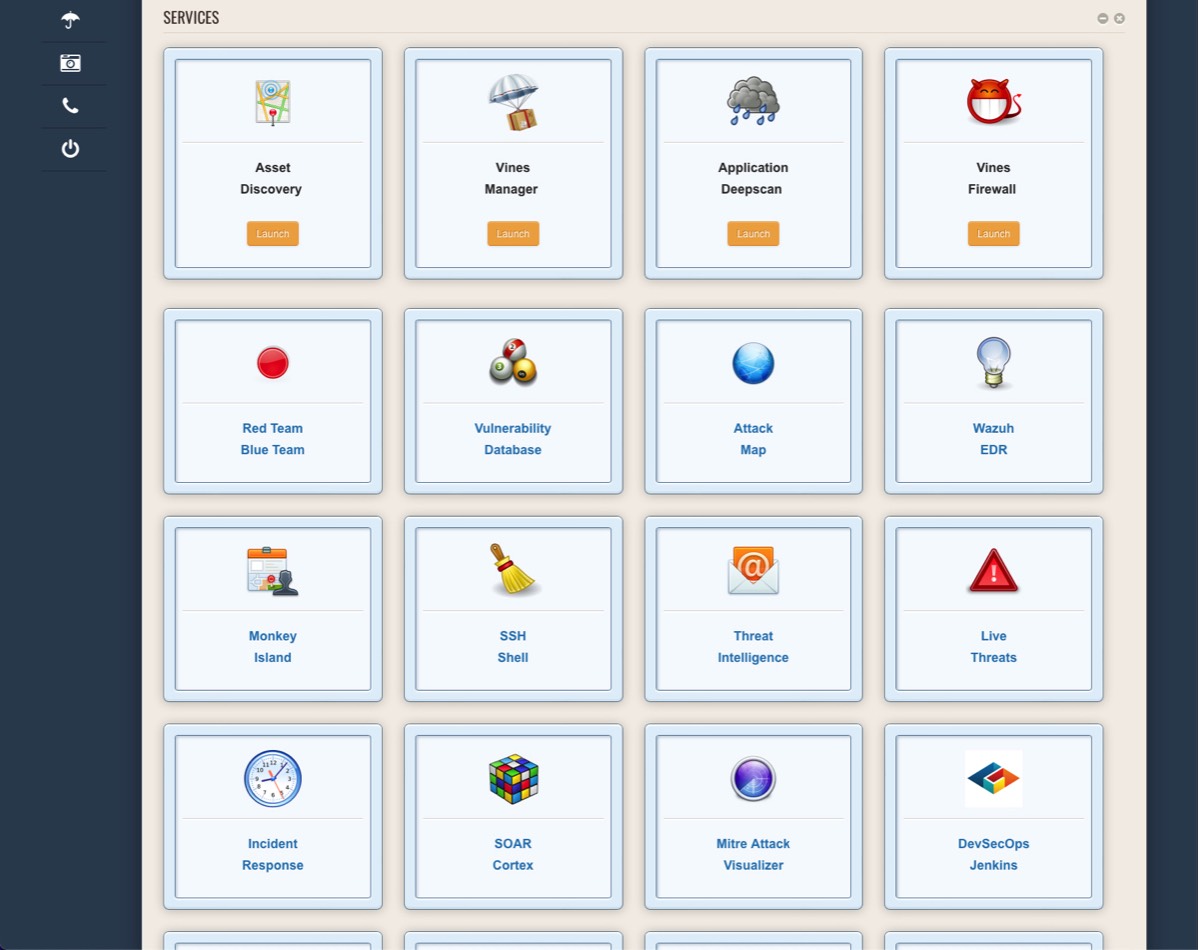Go to the Attack Map link
The height and width of the screenshot is (950, 1198).
753,439
